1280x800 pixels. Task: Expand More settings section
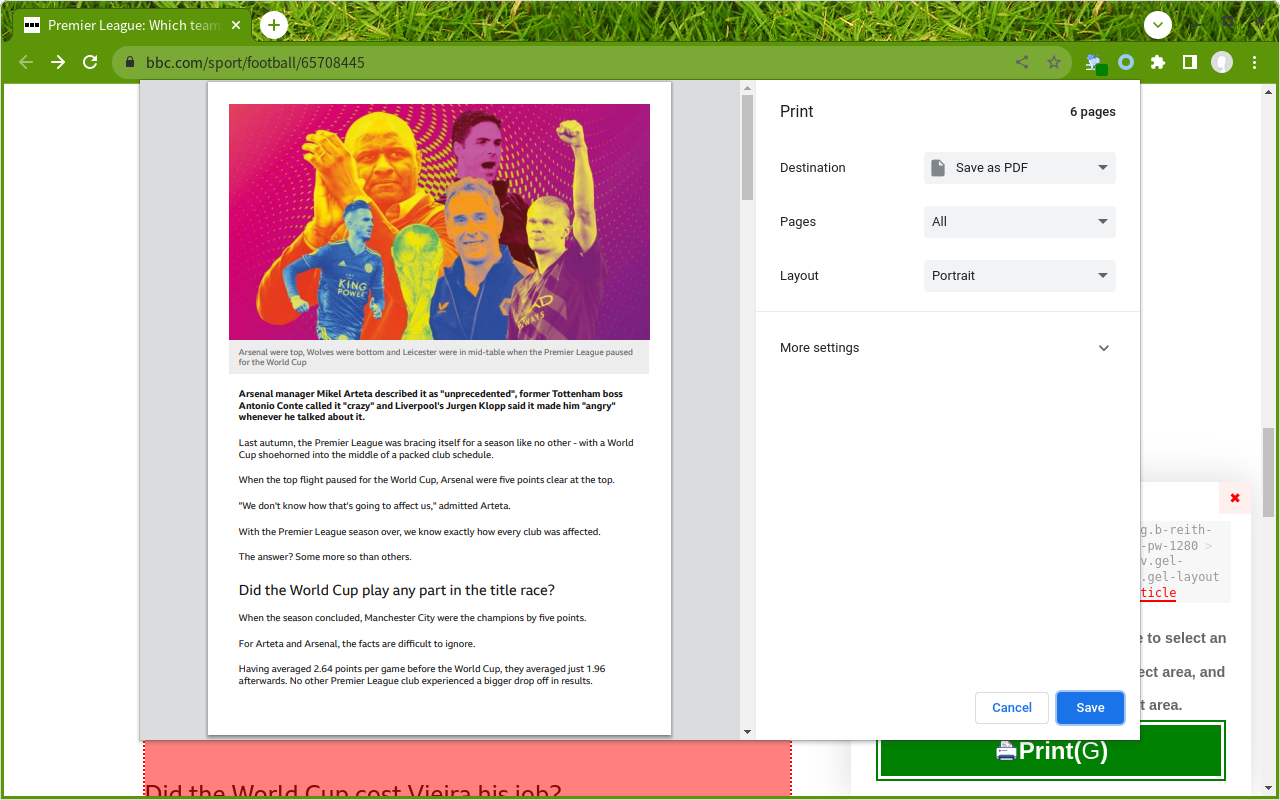point(946,348)
